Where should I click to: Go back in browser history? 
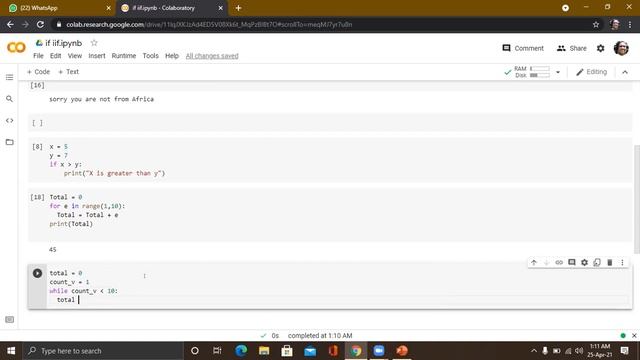[x=10, y=24]
